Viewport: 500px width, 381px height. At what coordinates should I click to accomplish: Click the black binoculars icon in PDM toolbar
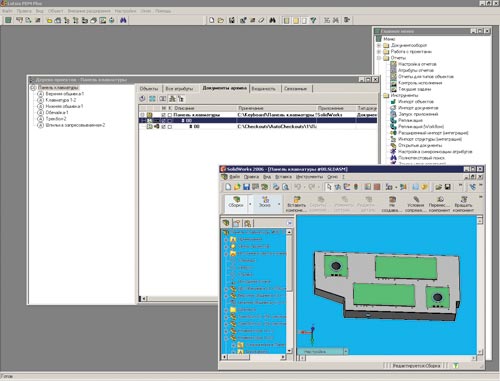pyautogui.click(x=272, y=20)
